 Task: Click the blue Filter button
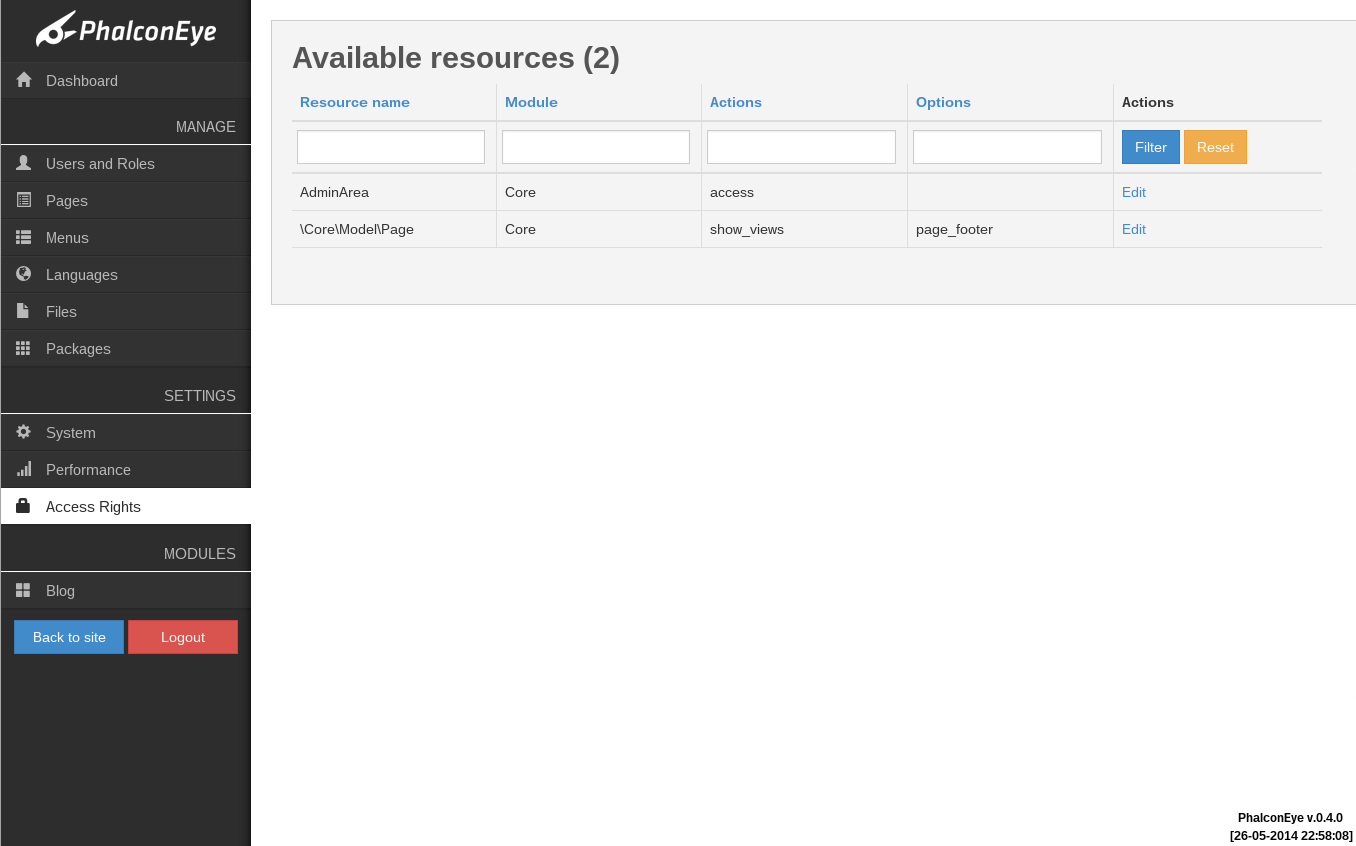pos(1151,147)
